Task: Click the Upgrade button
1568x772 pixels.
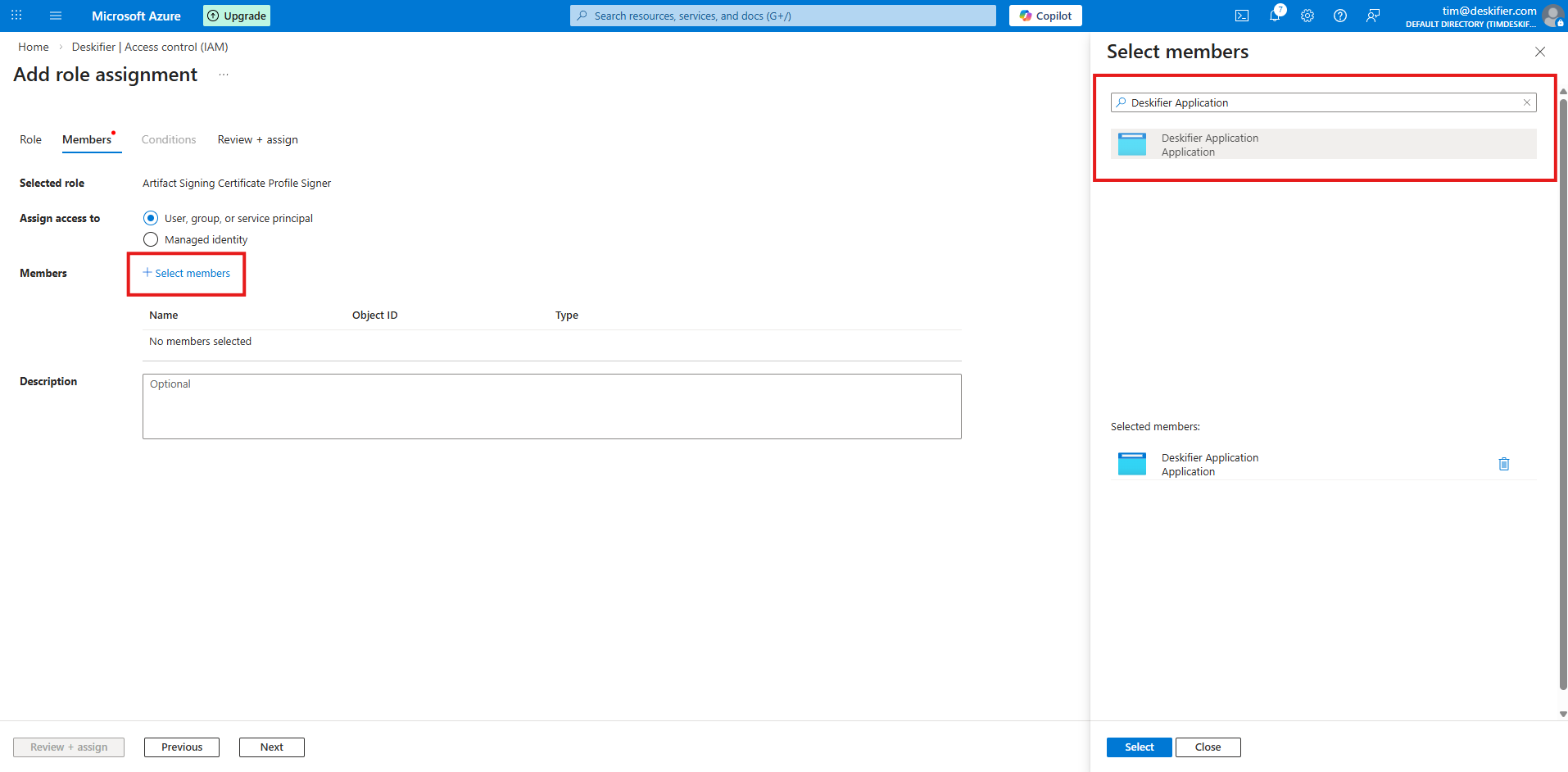Action: pos(237,16)
